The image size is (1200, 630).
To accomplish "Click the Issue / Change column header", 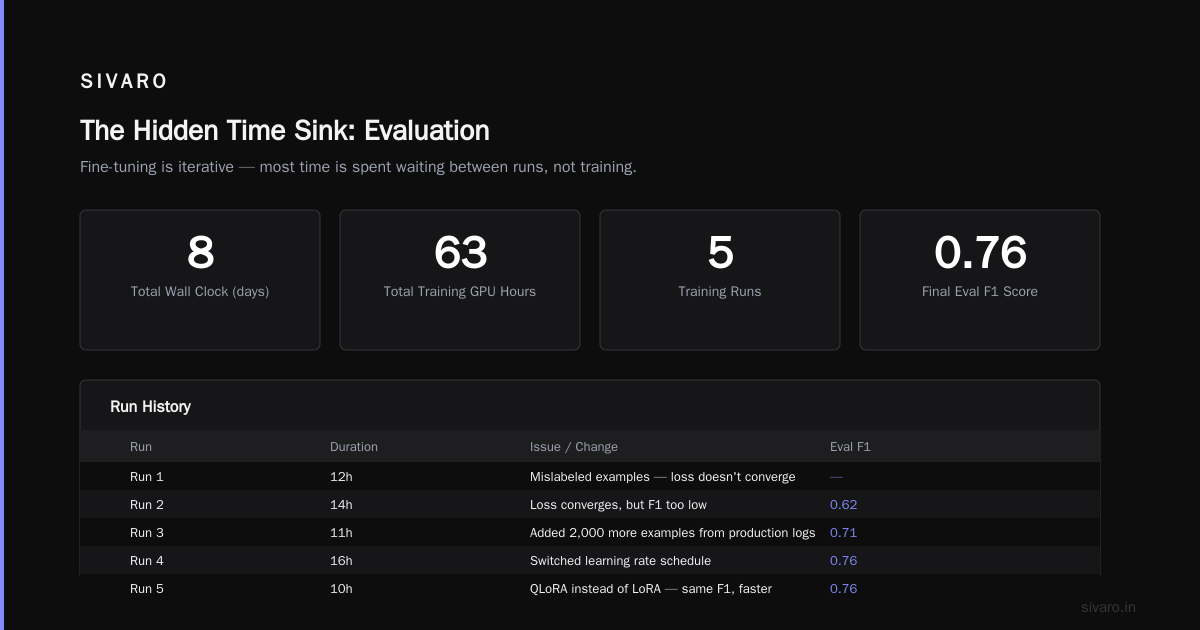I will click(x=574, y=447).
